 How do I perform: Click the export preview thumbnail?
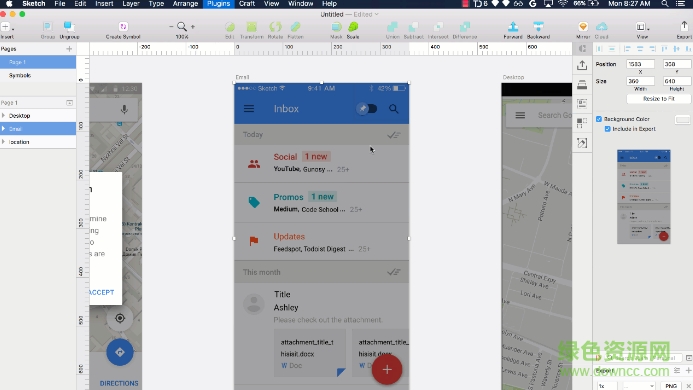coord(644,197)
